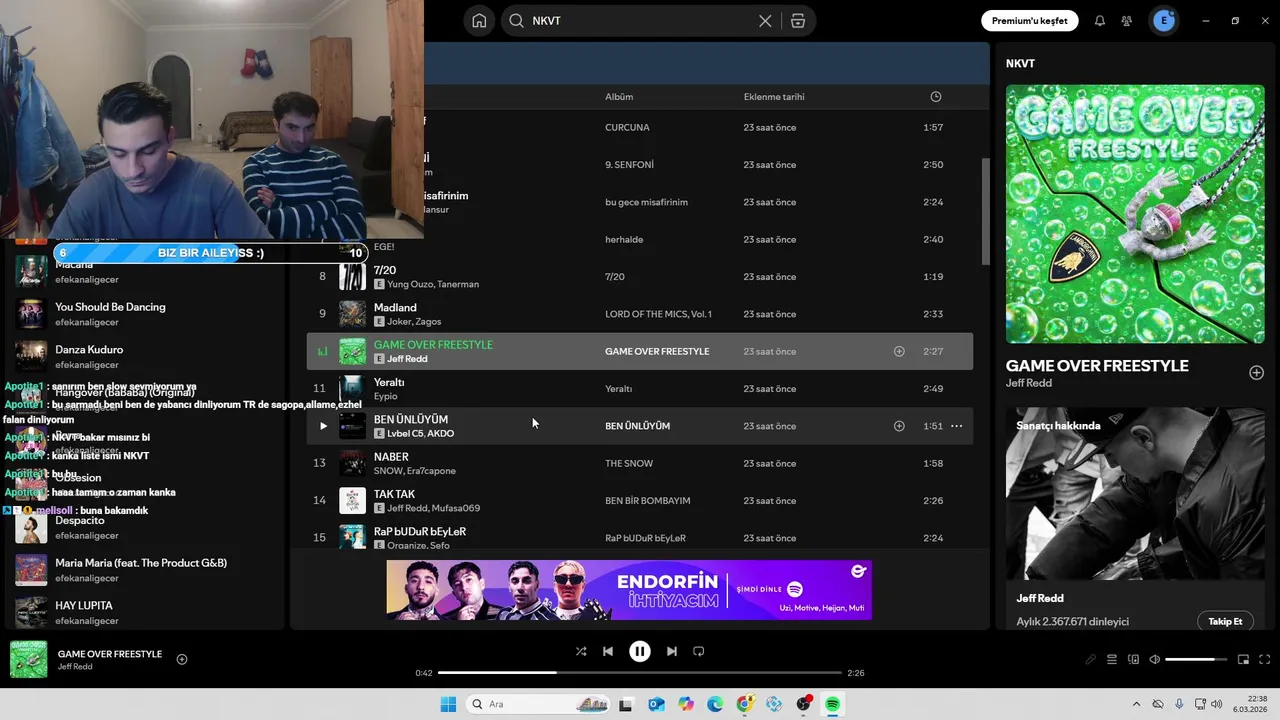Image resolution: width=1280 pixels, height=720 pixels.
Task: Sort tracks by Albüm column
Action: tap(619, 97)
